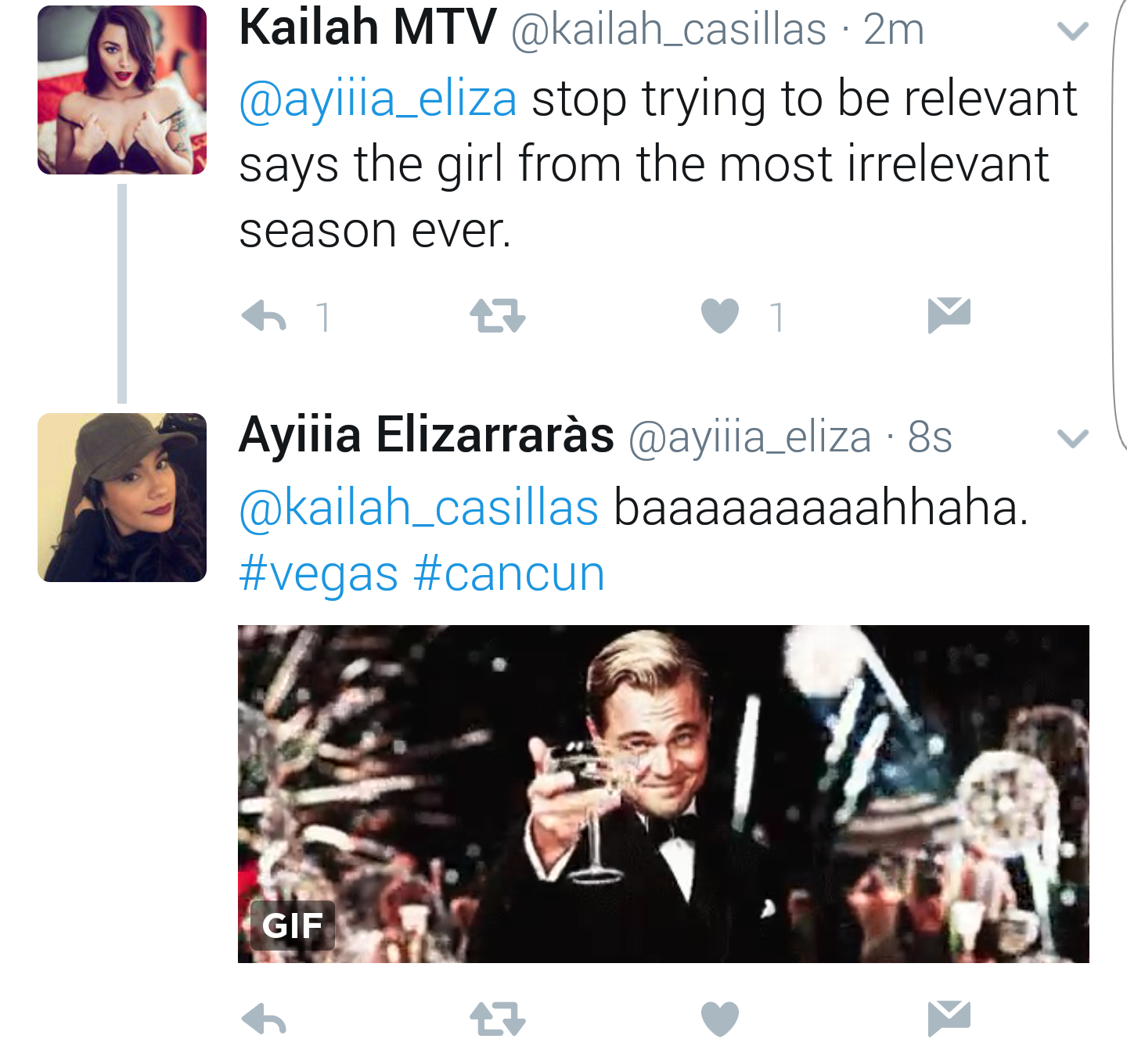Viewport: 1127px width, 1064px height.
Task: Reply to Ayiiia Elizarraràs's tweet
Action: tap(264, 1019)
